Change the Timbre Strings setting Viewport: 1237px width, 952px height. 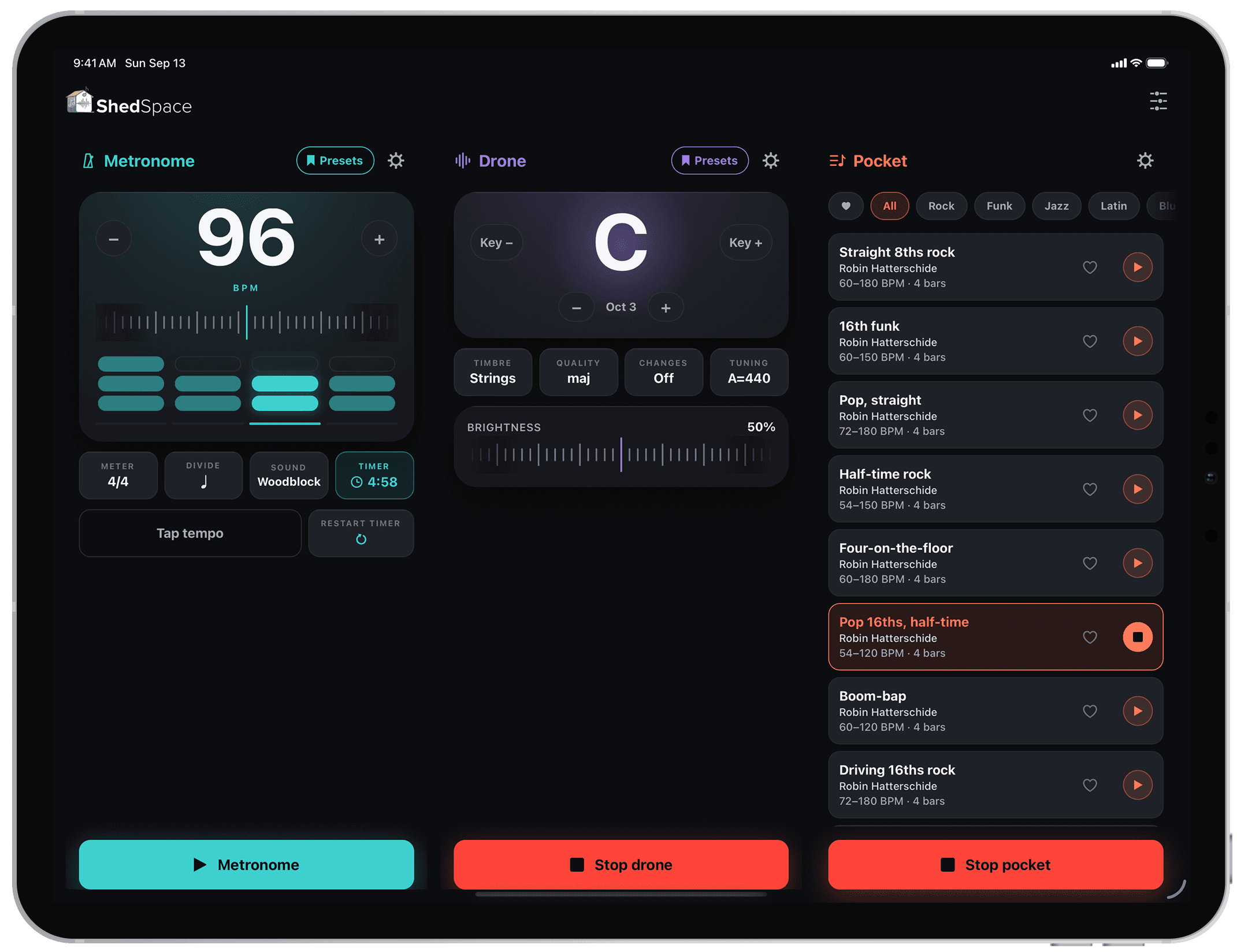pos(493,372)
